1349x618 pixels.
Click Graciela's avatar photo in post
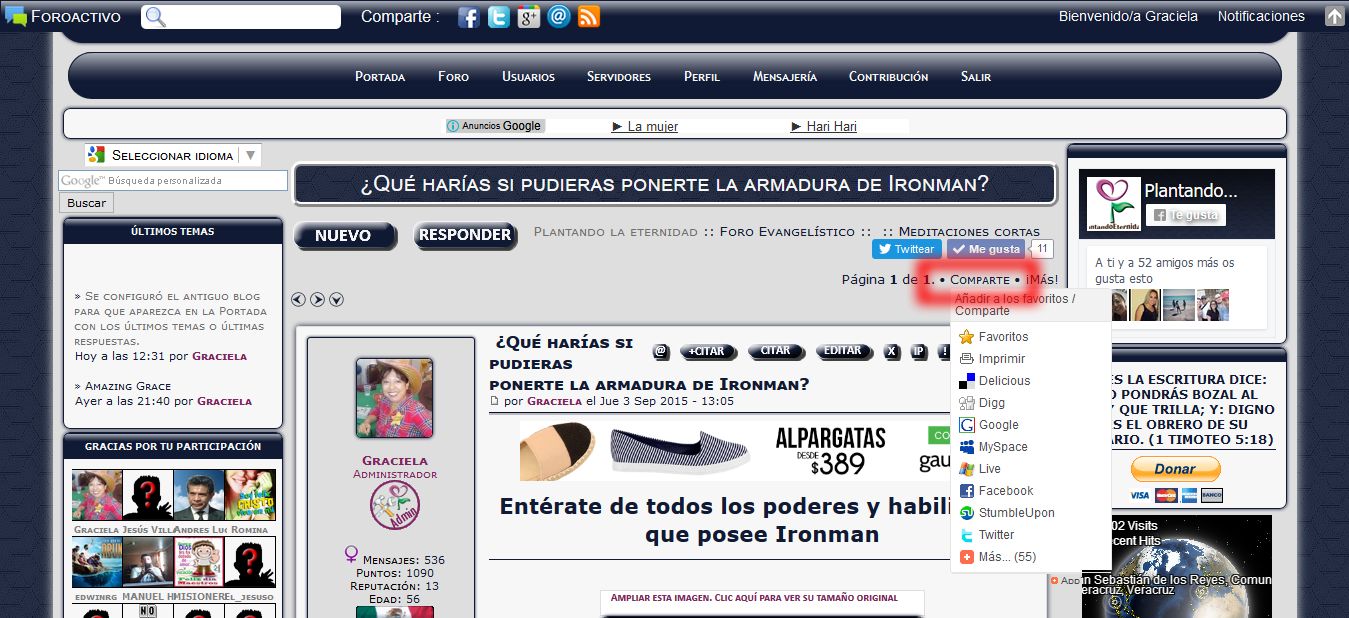(394, 398)
